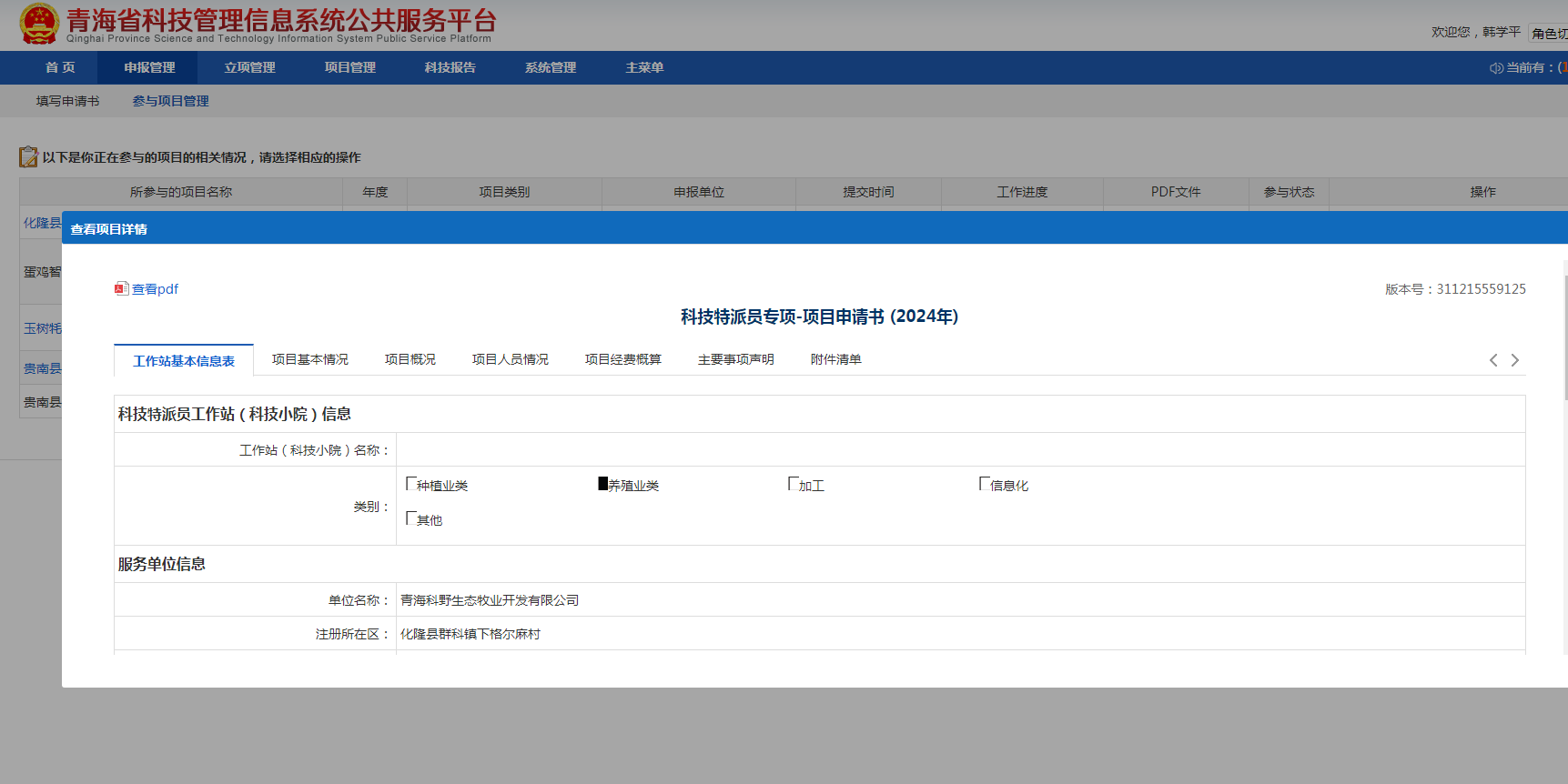The width and height of the screenshot is (1568, 784).
Task: Click the speaker notification icon beside 当前有
Action: [1496, 68]
